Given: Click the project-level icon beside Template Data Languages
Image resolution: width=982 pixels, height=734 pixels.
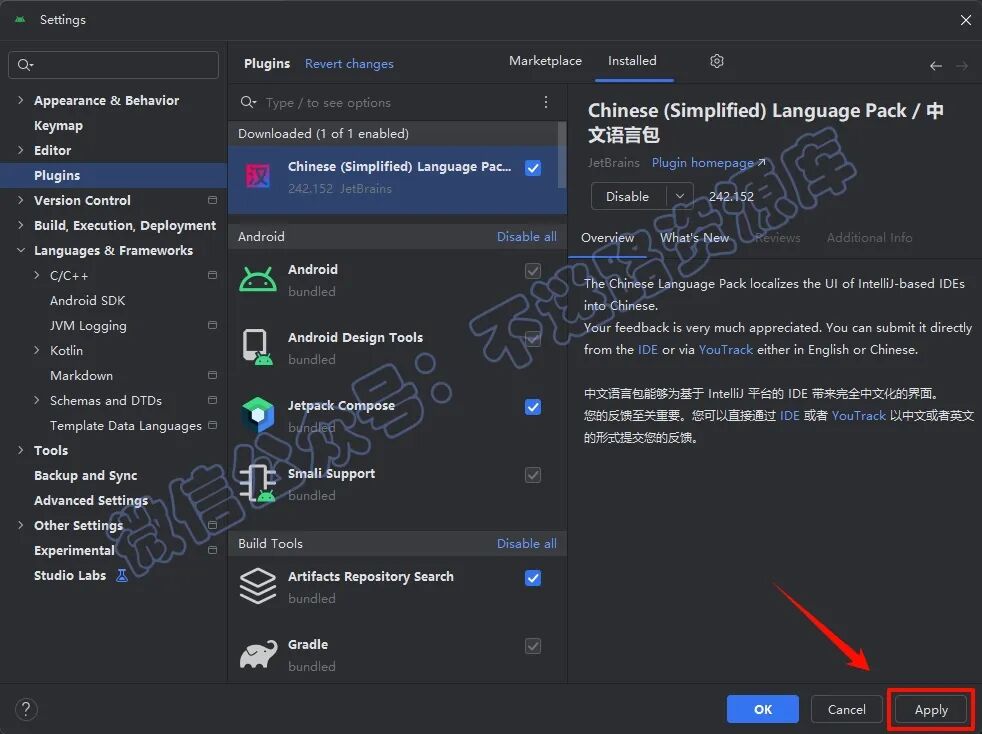Looking at the screenshot, I should (212, 425).
